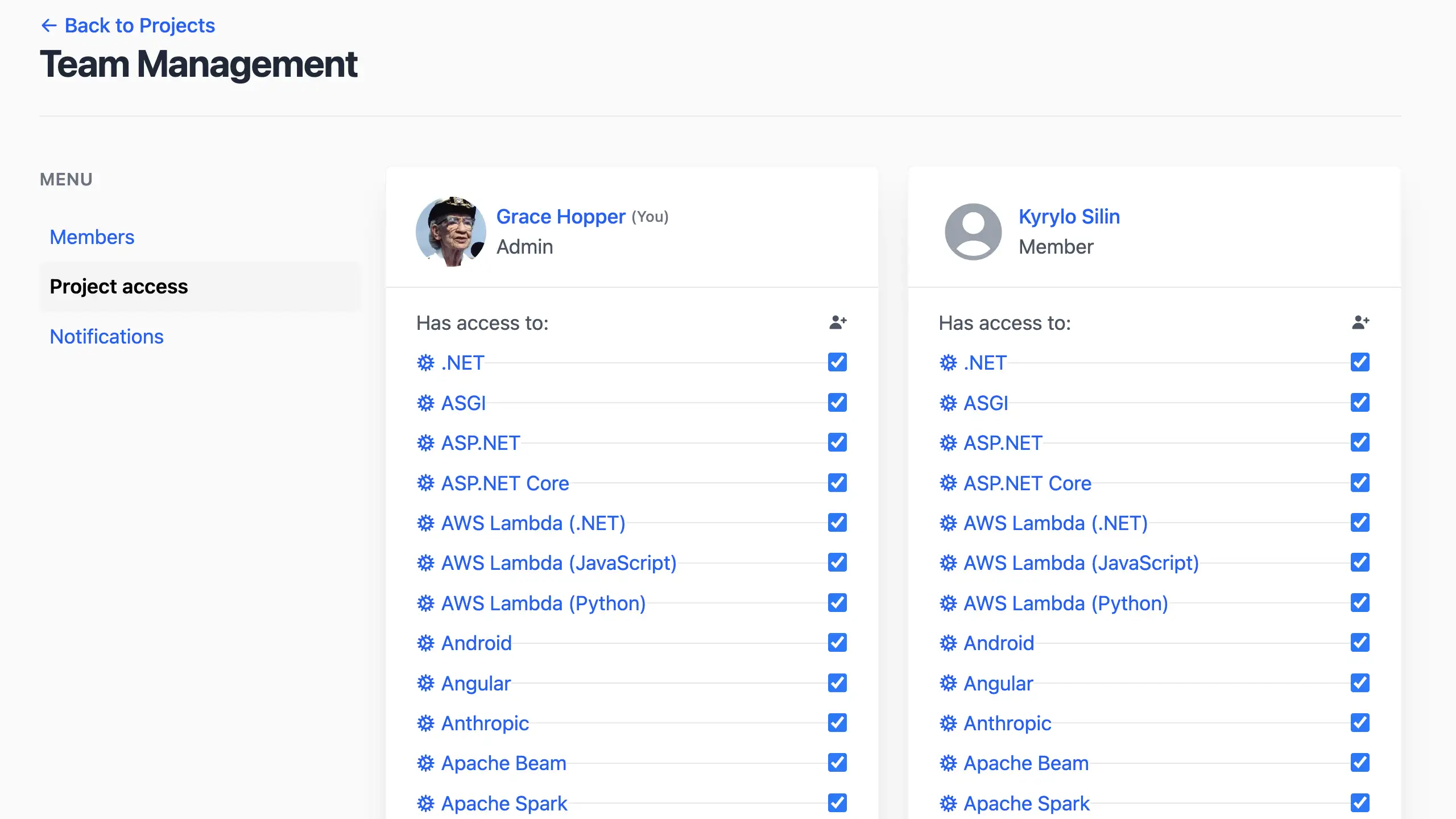The image size is (1456, 819).
Task: Toggle ASP.NET checkbox for Kyrylo Silin
Action: point(1360,442)
